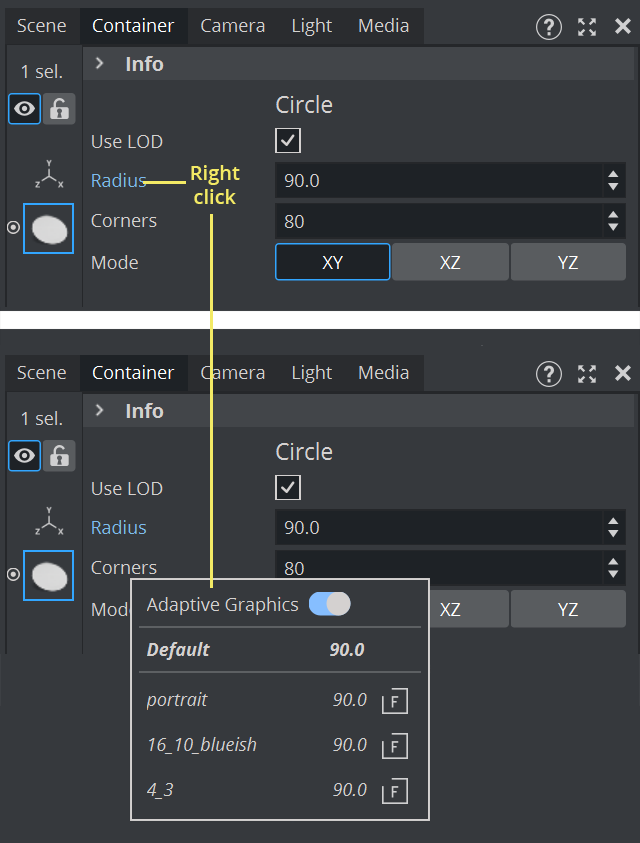Turn off the Adaptive Graphics switch
The image size is (640, 843).
click(330, 604)
